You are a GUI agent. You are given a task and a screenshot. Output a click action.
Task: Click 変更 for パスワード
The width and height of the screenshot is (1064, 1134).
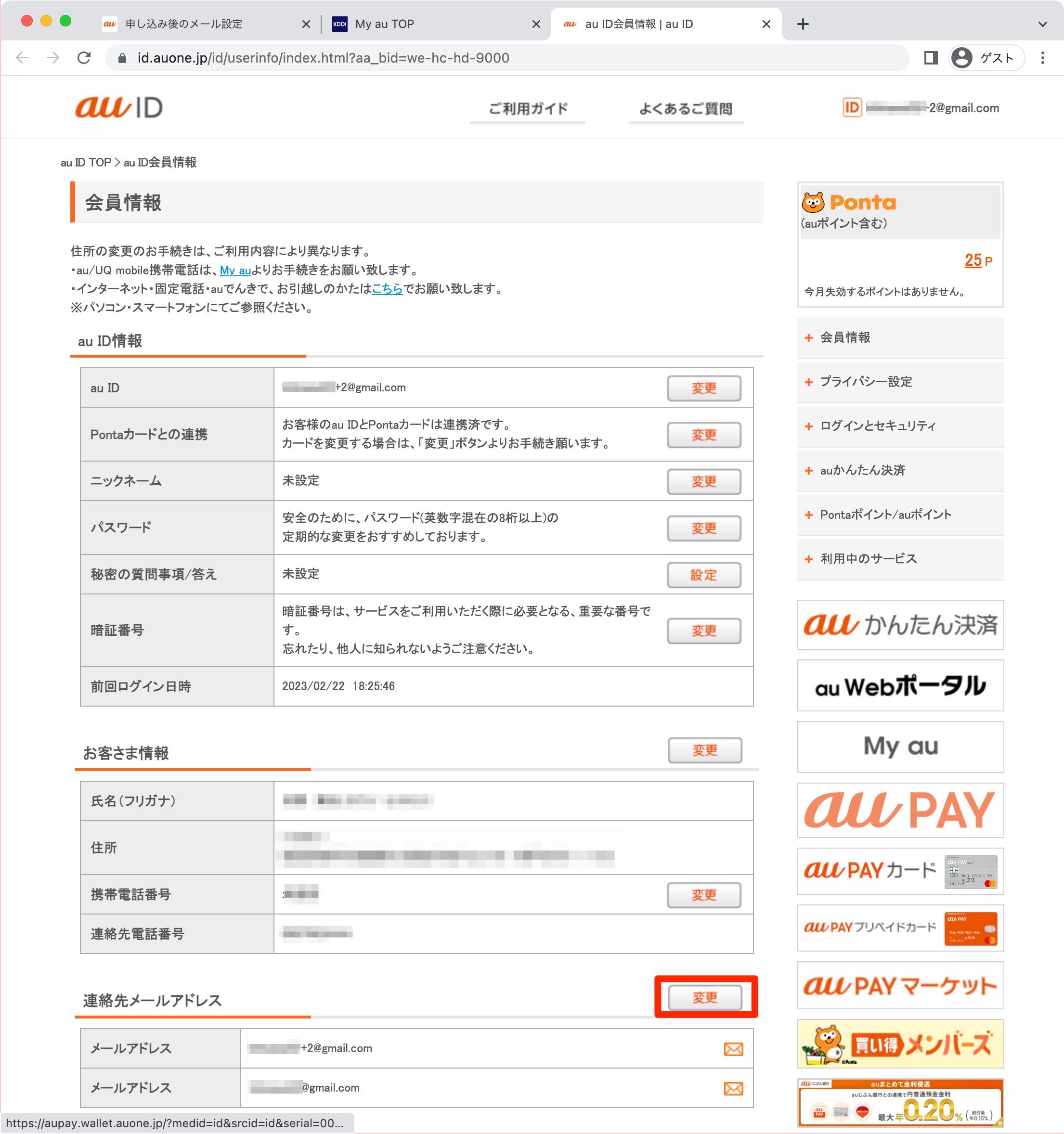(704, 528)
